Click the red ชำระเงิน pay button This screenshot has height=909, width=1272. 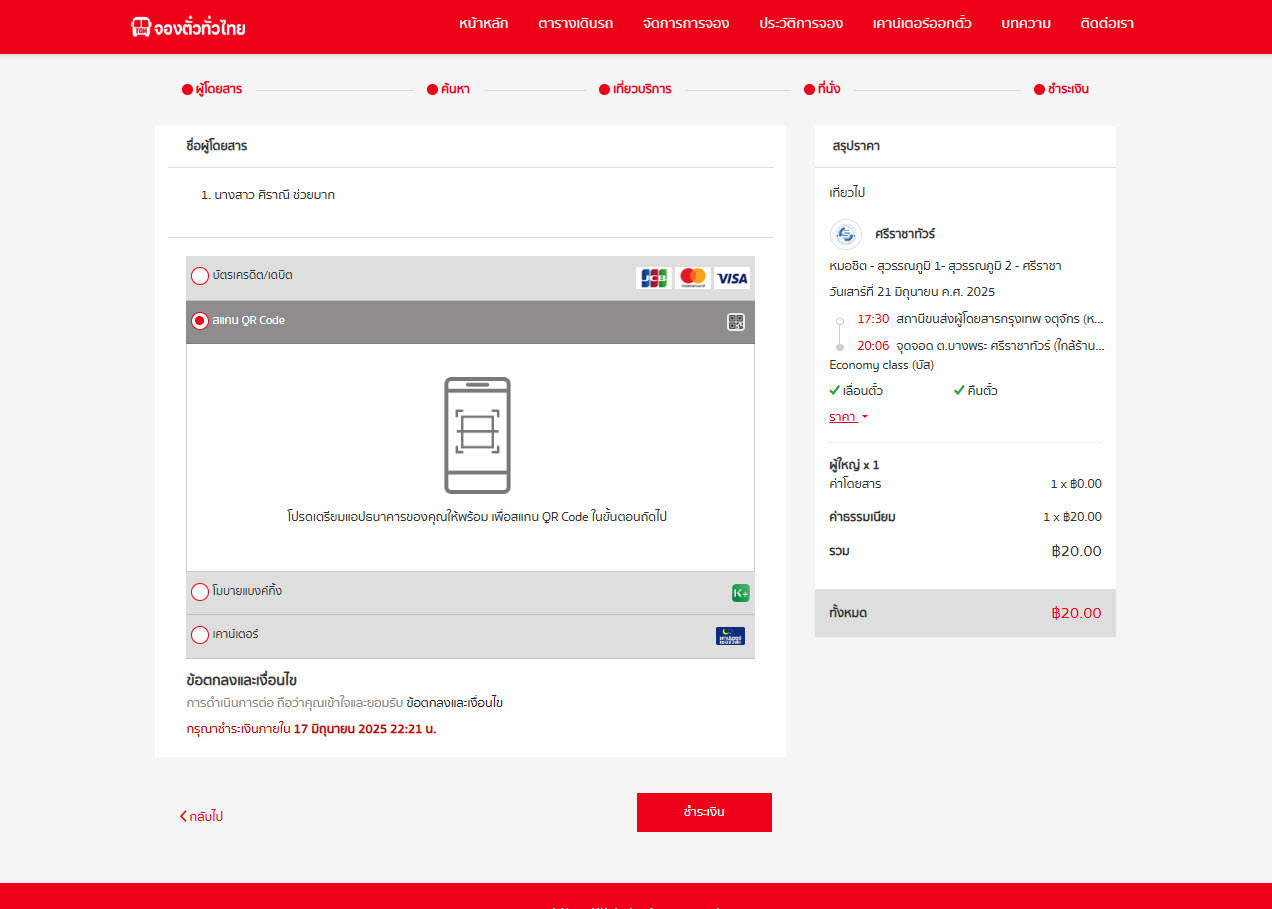[704, 812]
